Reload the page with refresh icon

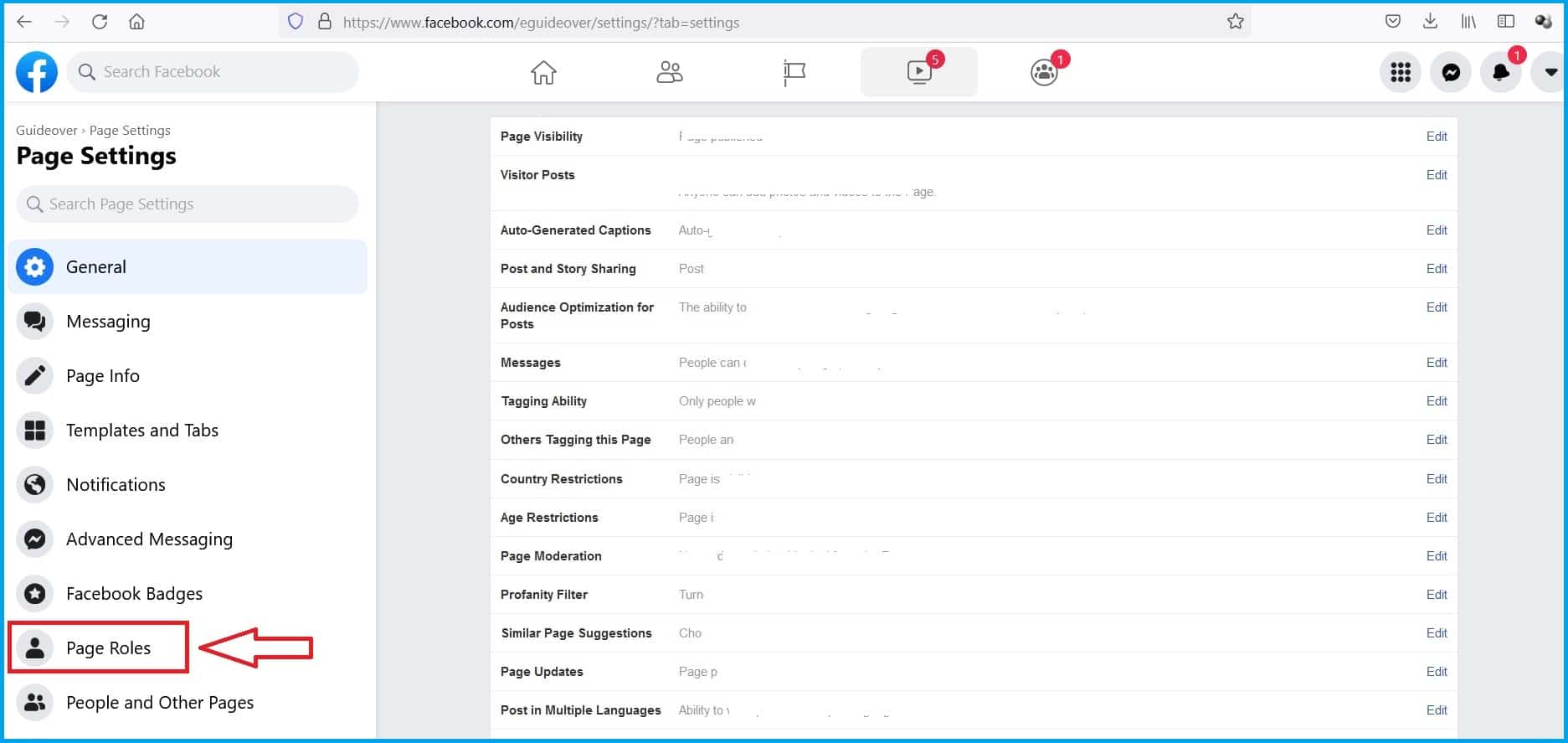click(x=100, y=22)
